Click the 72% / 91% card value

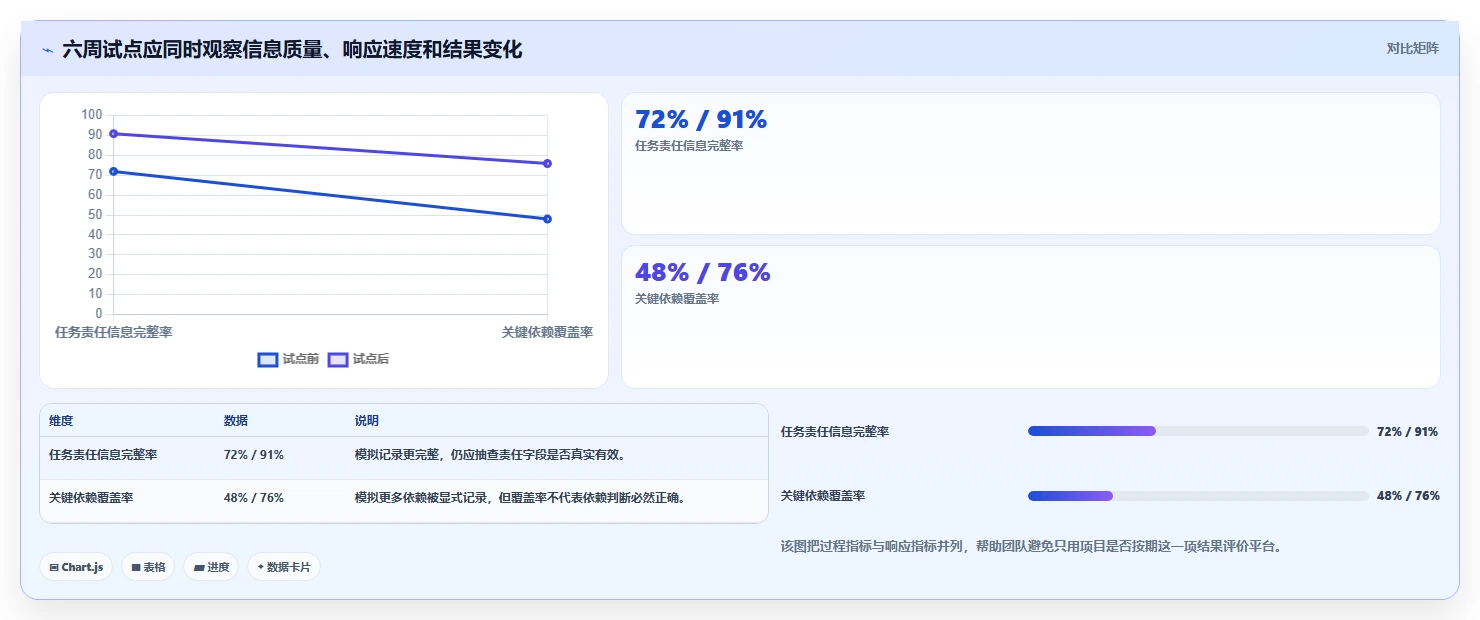(x=701, y=120)
